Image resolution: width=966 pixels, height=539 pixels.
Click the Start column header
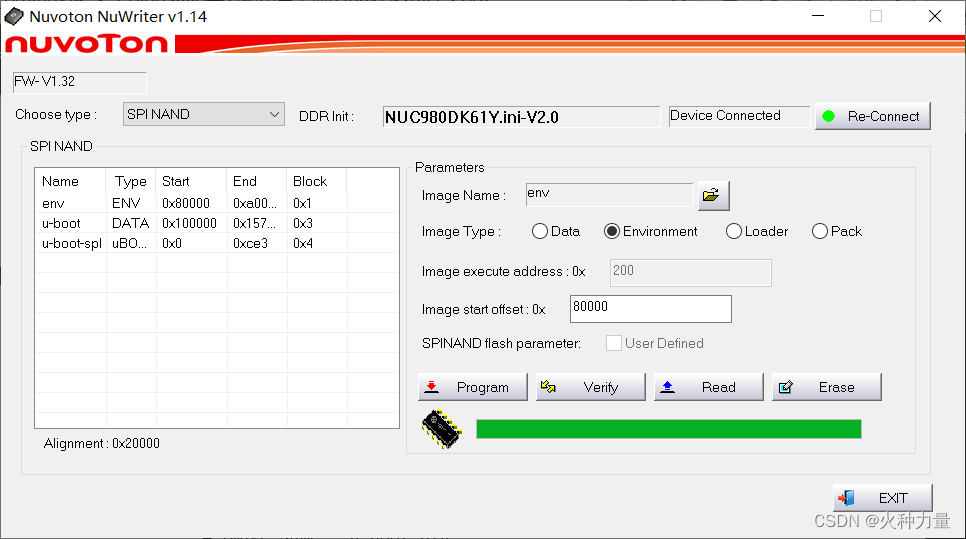pos(191,181)
